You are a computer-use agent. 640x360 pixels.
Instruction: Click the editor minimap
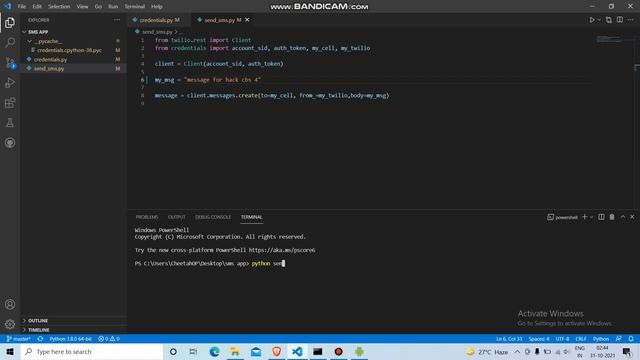click(613, 40)
